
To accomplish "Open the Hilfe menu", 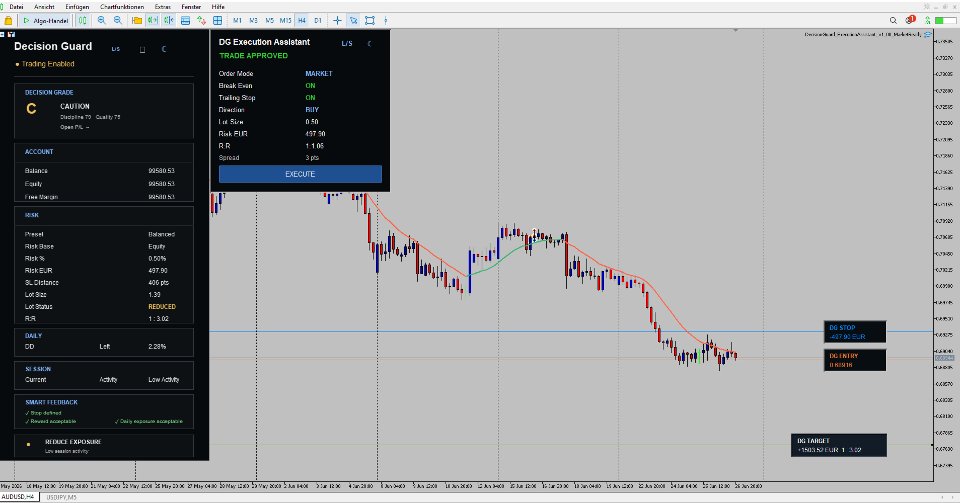I will [x=218, y=7].
